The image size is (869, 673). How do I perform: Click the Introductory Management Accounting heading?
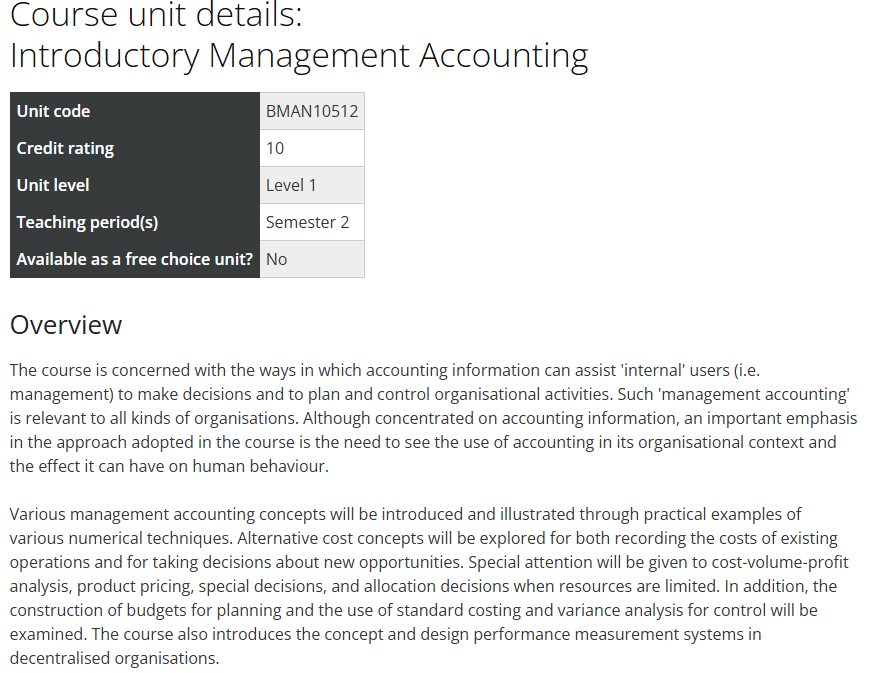(299, 56)
